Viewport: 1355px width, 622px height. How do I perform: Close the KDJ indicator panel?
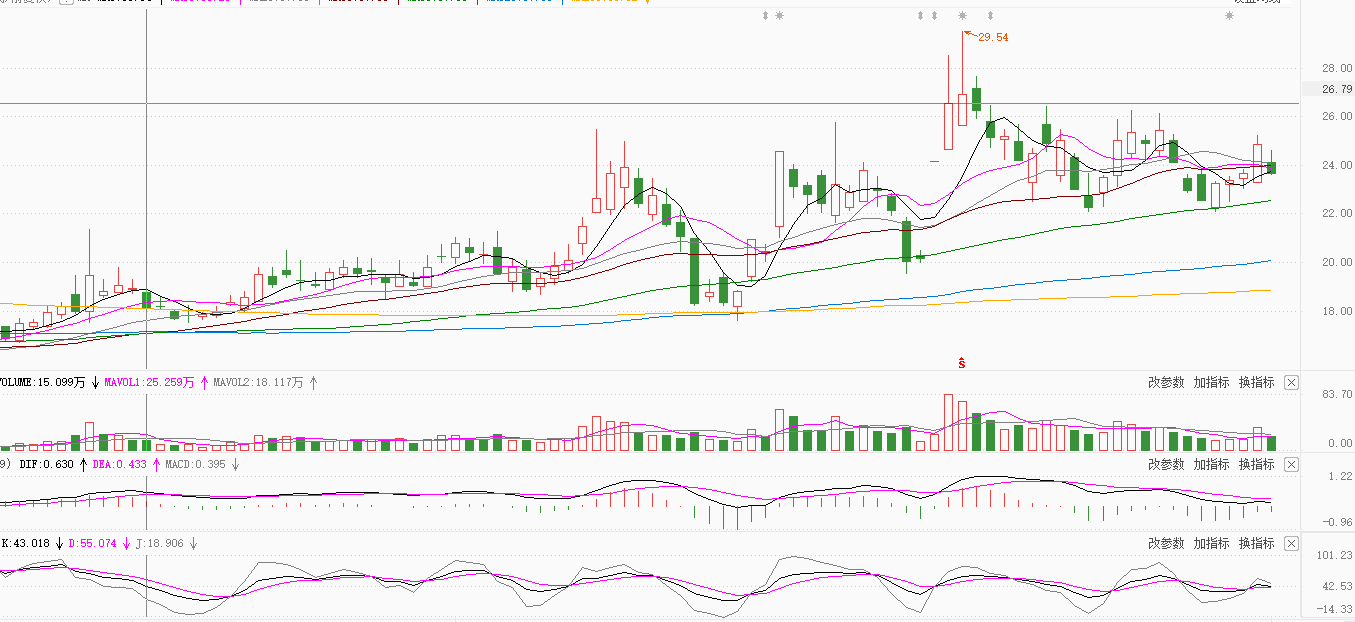(x=1291, y=543)
